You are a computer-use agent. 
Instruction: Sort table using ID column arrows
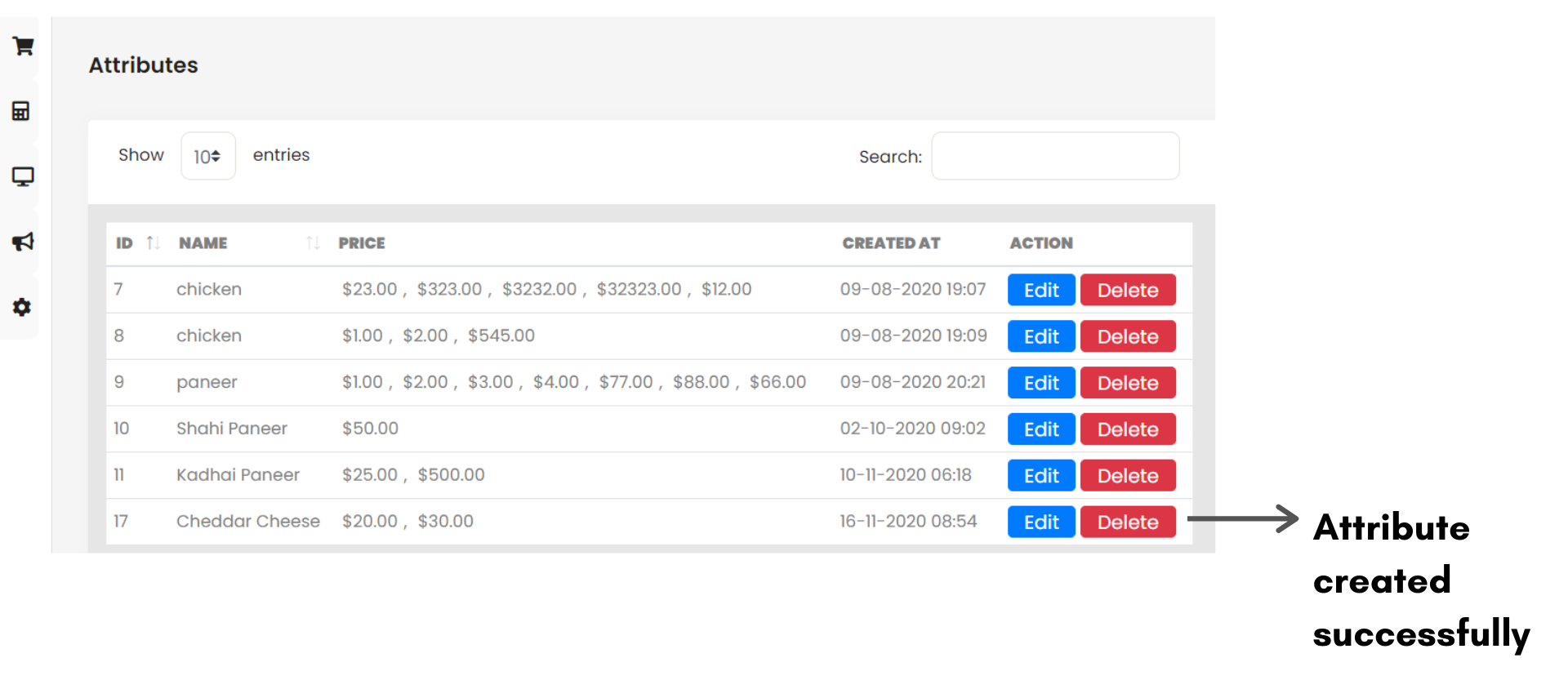coord(153,243)
